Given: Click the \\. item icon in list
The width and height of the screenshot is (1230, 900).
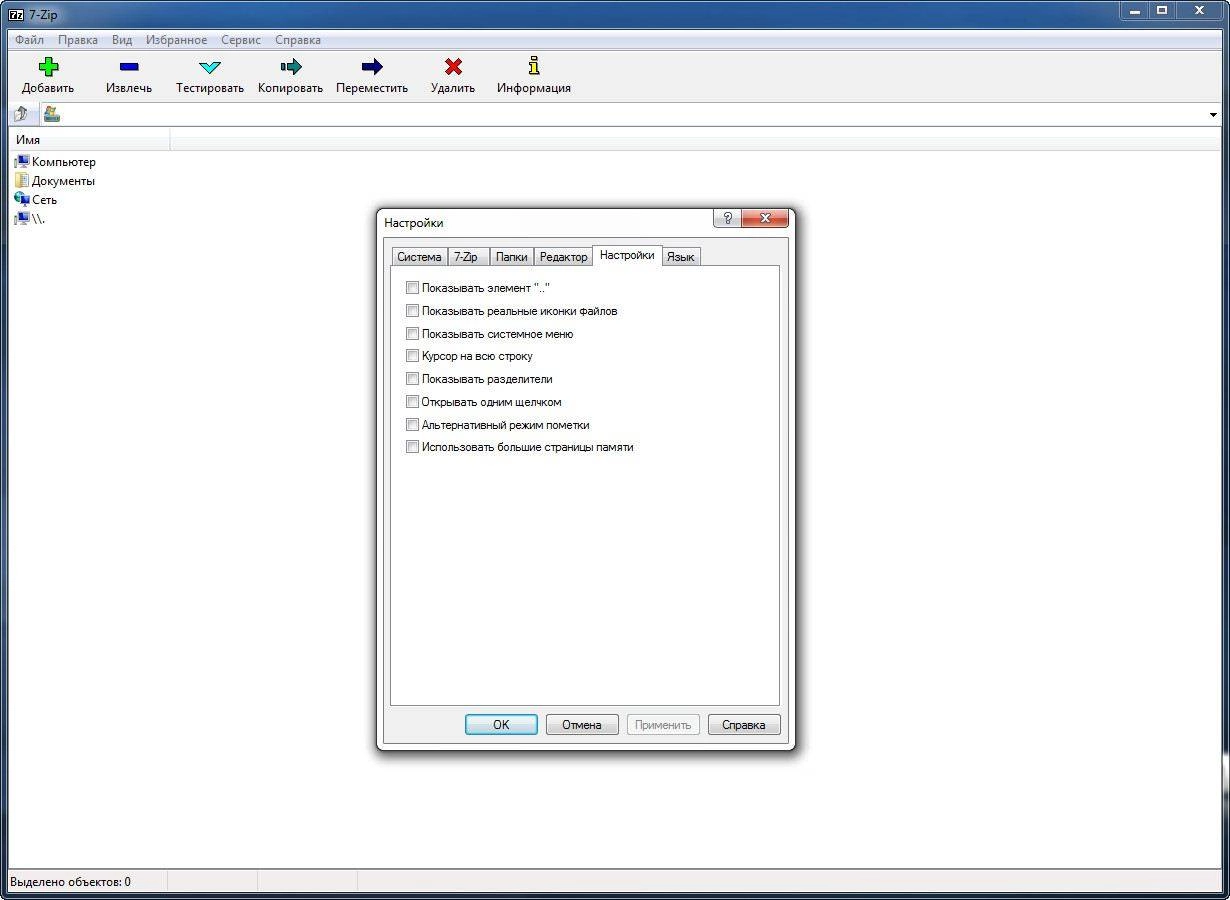Looking at the screenshot, I should coord(21,218).
